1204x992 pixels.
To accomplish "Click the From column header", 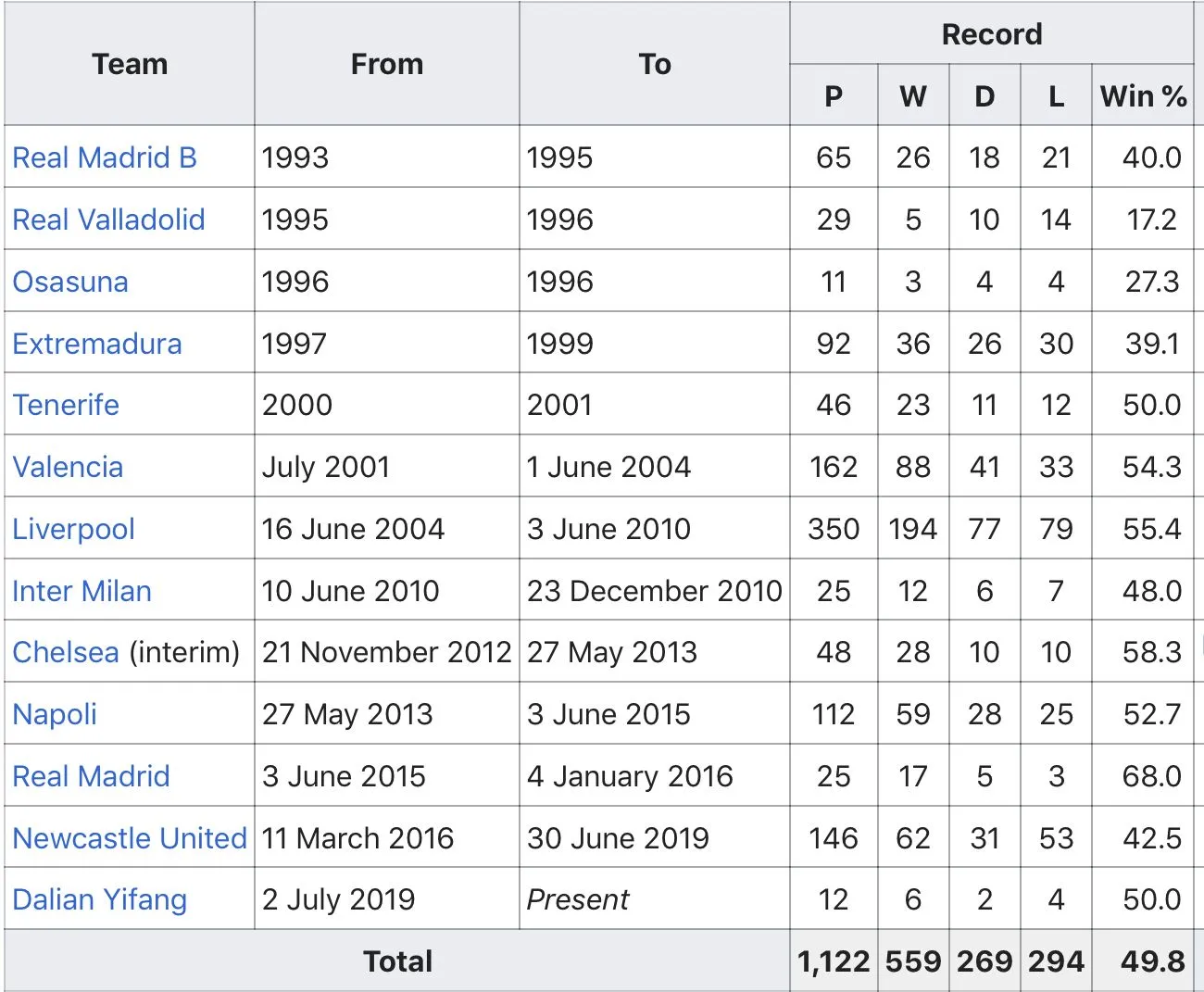I will pyautogui.click(x=387, y=64).
